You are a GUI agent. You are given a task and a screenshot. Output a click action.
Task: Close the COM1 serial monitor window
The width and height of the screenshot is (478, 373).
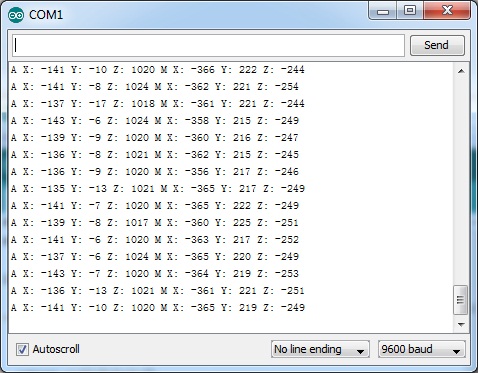(x=447, y=11)
